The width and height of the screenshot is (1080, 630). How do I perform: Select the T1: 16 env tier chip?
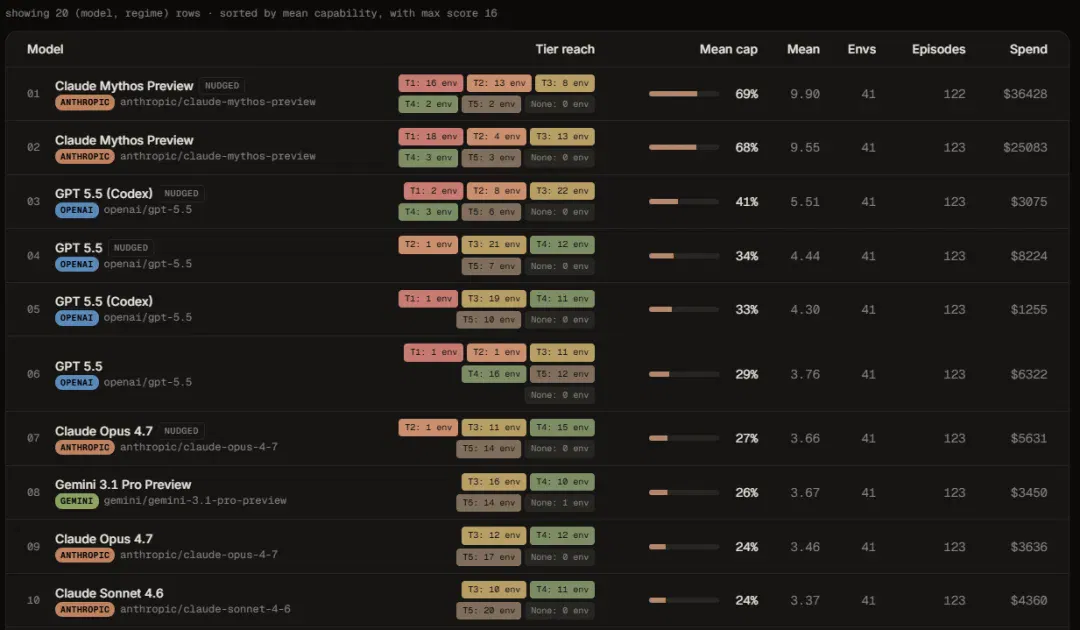click(x=430, y=83)
